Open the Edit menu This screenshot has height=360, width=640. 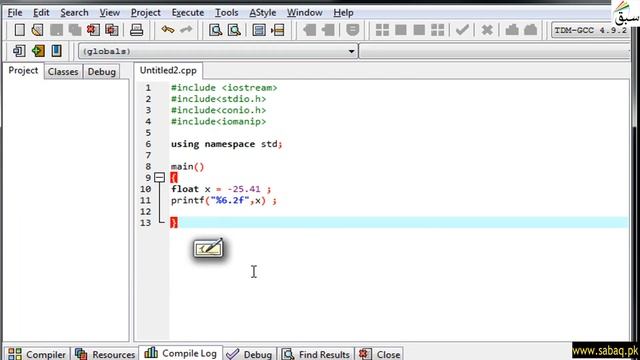[x=41, y=13]
